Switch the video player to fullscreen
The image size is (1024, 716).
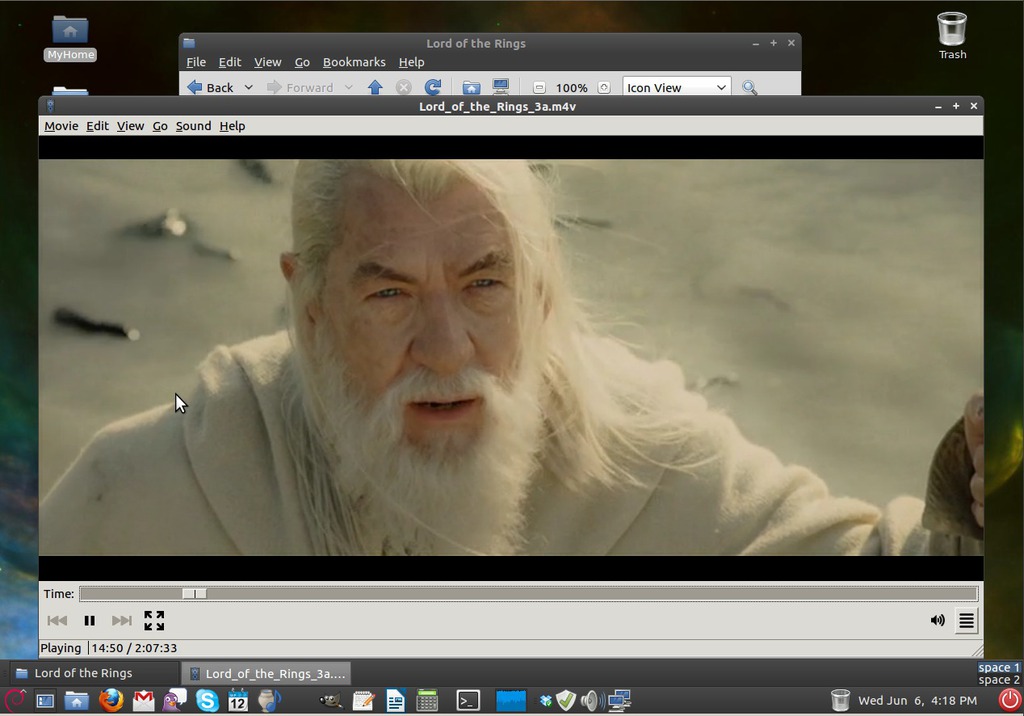154,621
